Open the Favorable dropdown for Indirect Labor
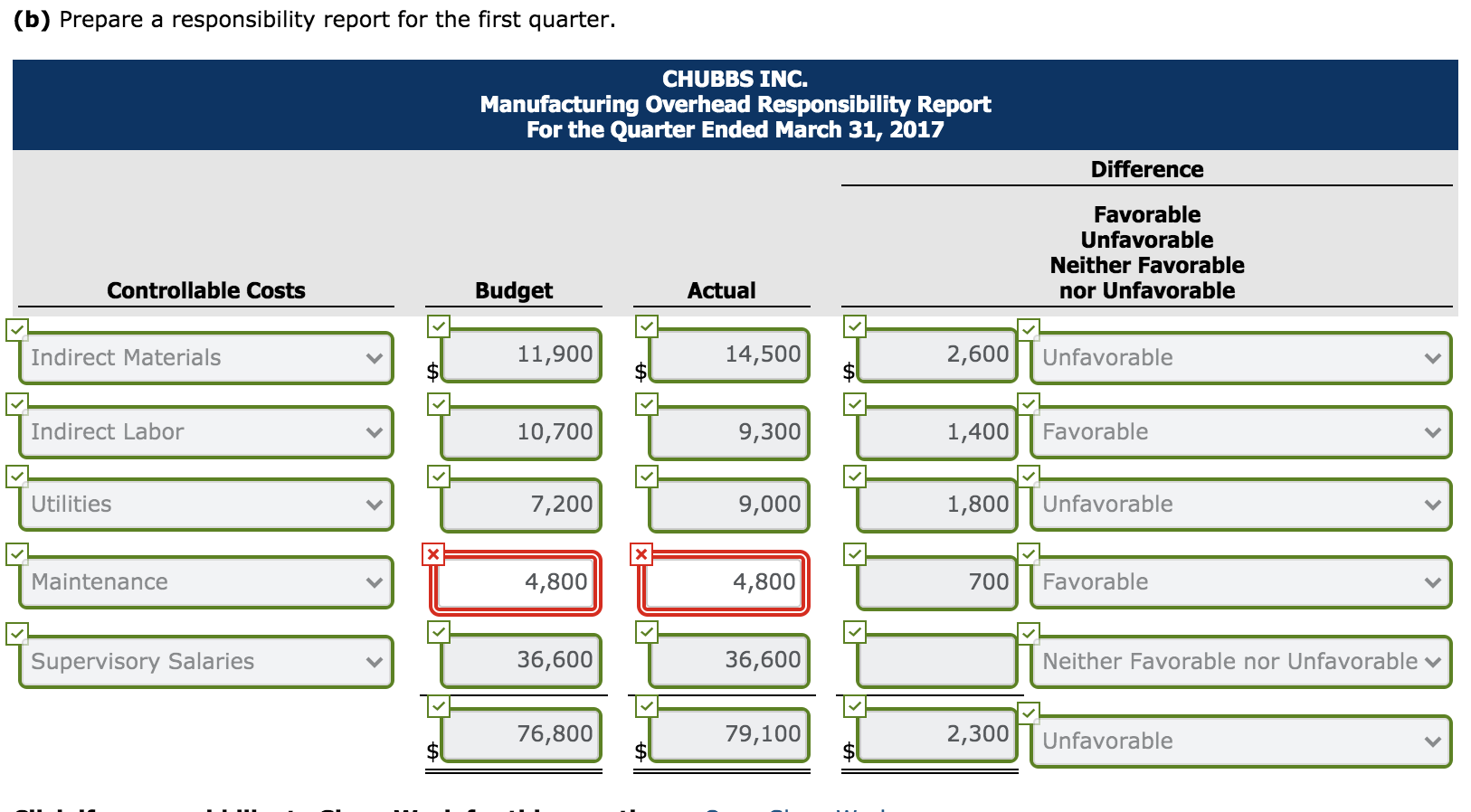1471x812 pixels. click(x=1241, y=432)
